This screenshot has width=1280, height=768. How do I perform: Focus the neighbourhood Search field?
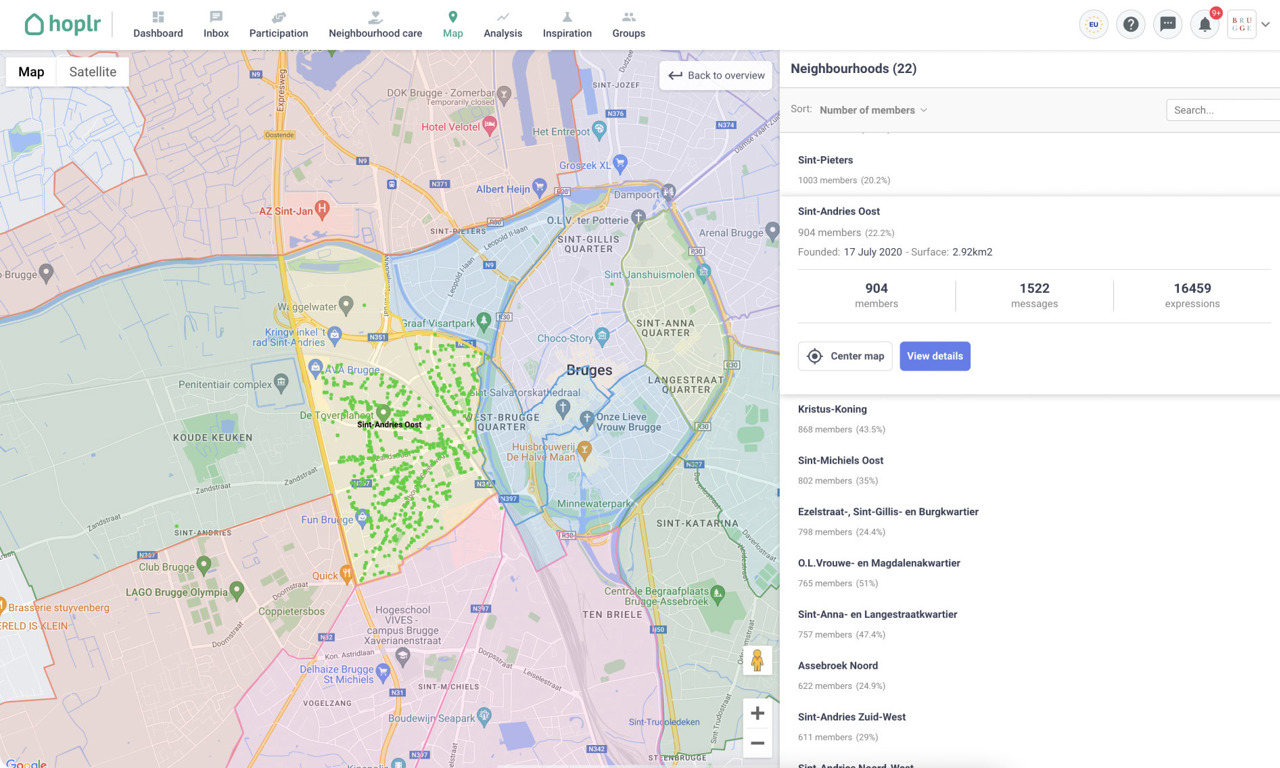pos(1223,110)
